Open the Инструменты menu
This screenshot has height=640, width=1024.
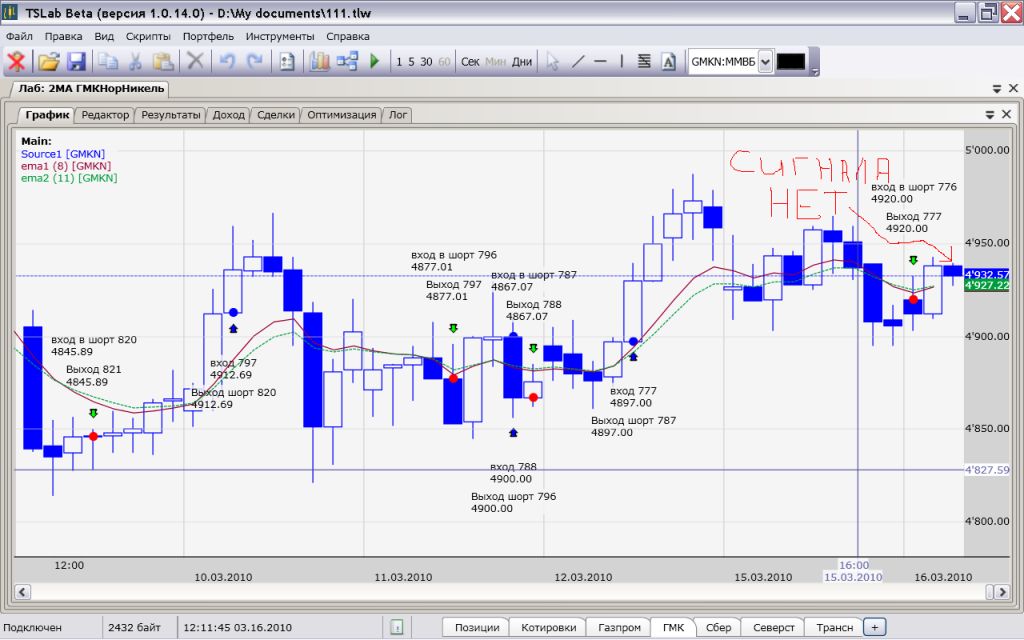[280, 37]
